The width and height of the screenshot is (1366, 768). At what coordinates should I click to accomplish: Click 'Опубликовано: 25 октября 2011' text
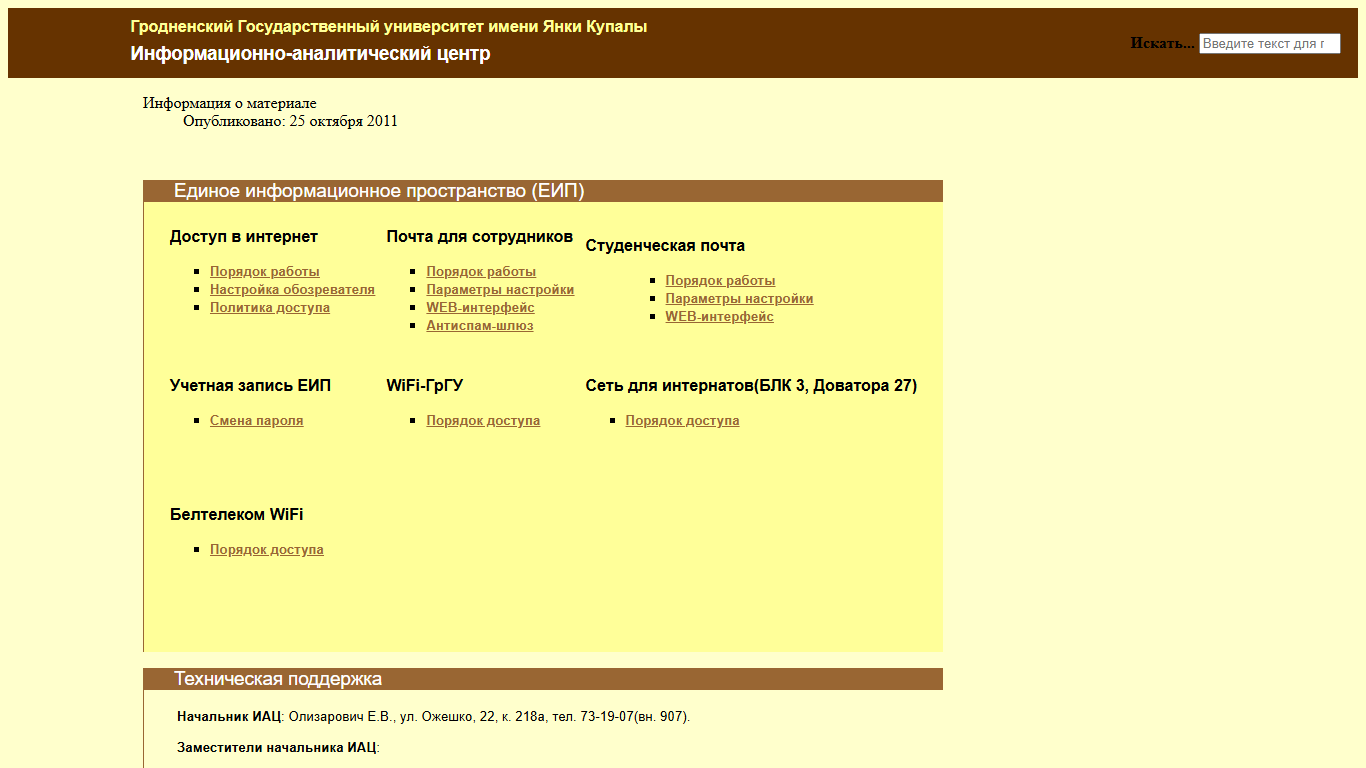point(290,121)
